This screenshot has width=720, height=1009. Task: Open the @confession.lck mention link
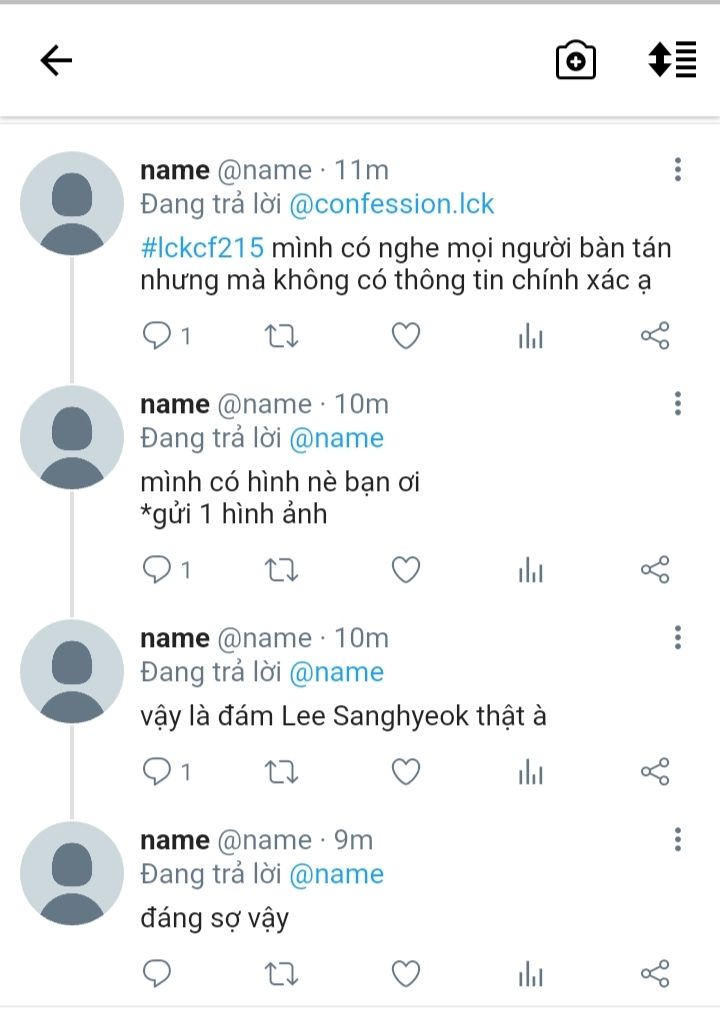(392, 204)
